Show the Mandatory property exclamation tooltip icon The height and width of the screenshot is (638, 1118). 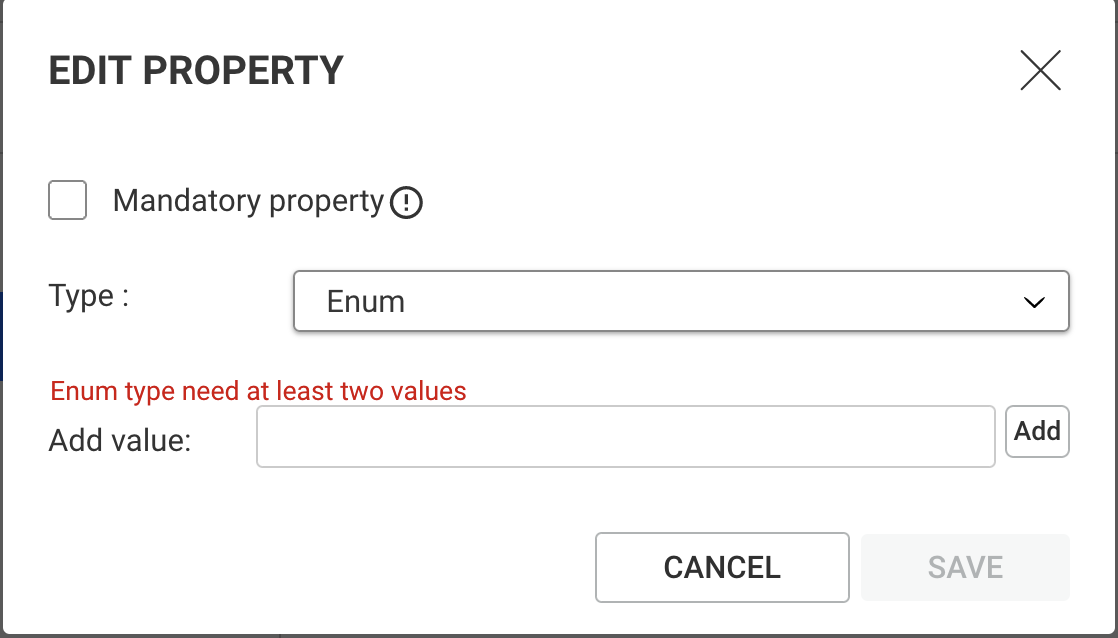(x=406, y=202)
